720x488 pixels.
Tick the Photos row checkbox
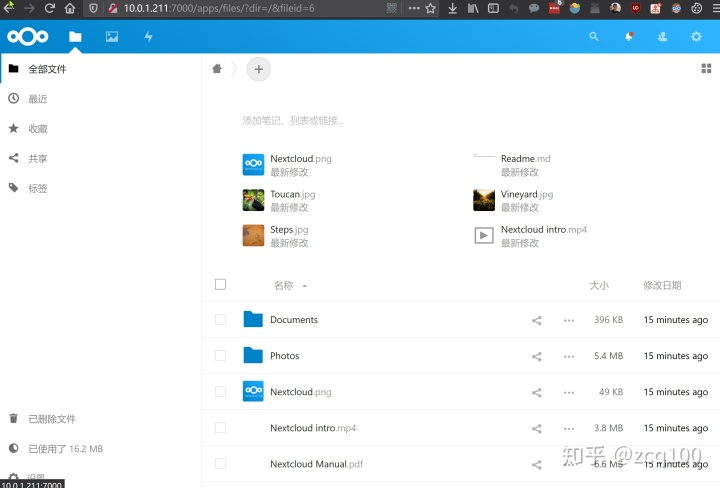220,355
